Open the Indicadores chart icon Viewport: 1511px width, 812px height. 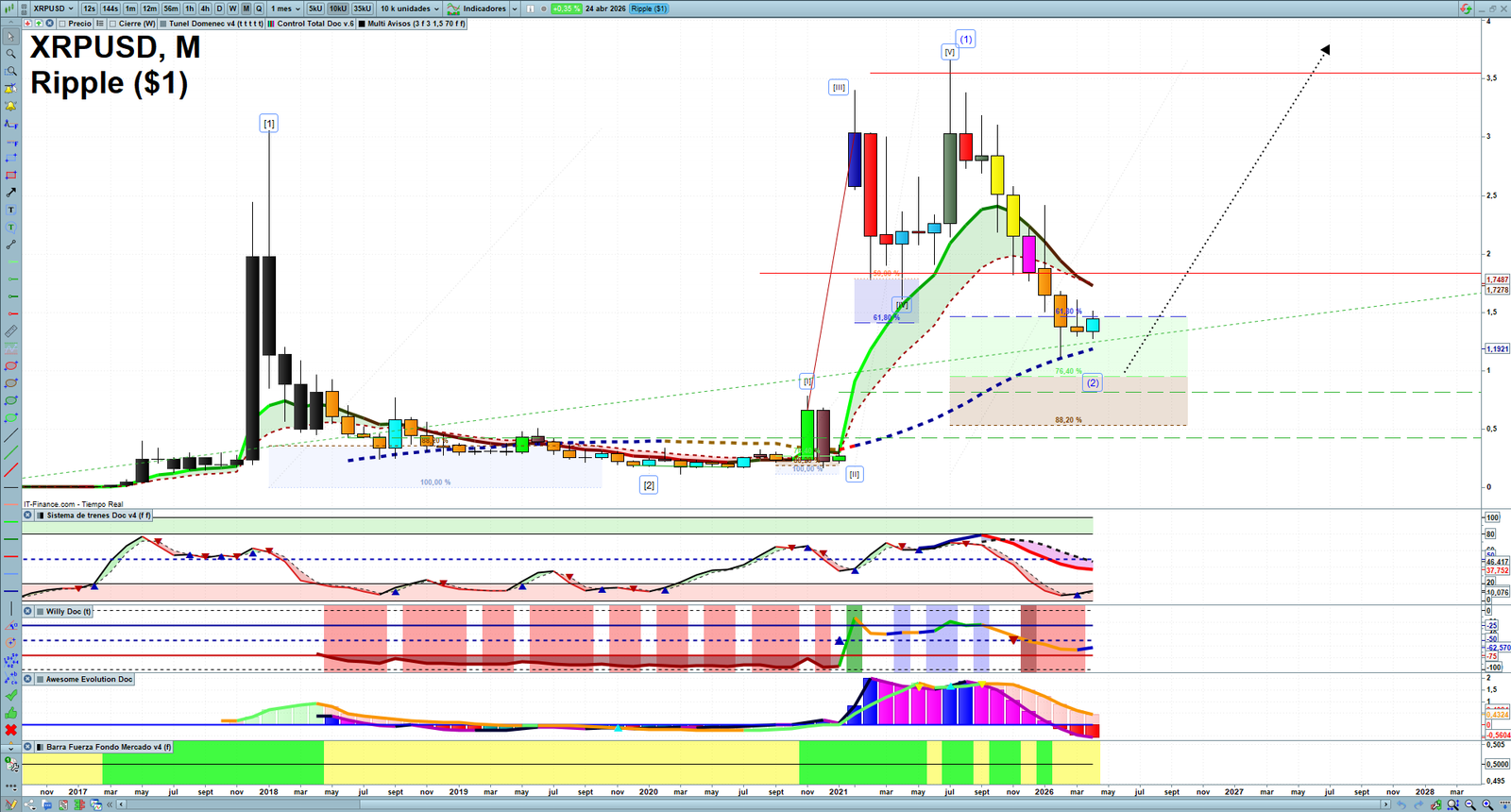click(453, 8)
